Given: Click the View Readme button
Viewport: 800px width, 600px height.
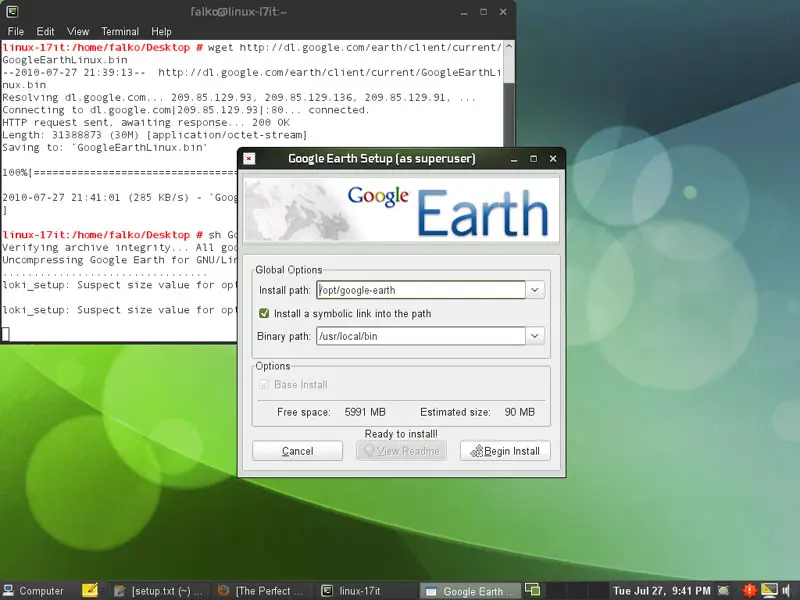Looking at the screenshot, I should [x=401, y=451].
